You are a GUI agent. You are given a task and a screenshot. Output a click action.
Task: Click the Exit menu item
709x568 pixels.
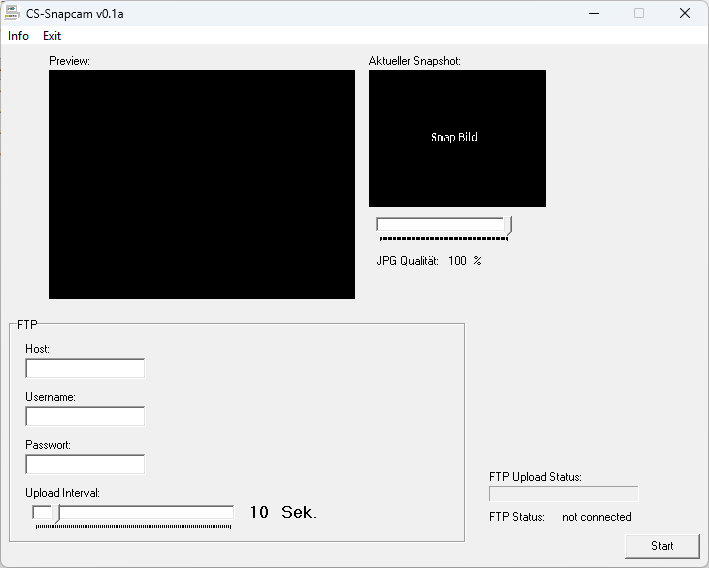tap(52, 36)
